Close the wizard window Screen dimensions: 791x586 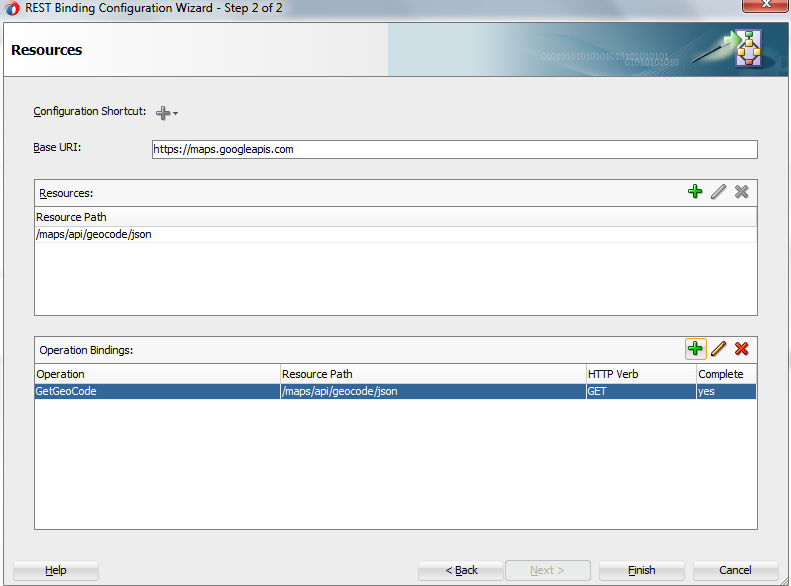pyautogui.click(x=765, y=5)
